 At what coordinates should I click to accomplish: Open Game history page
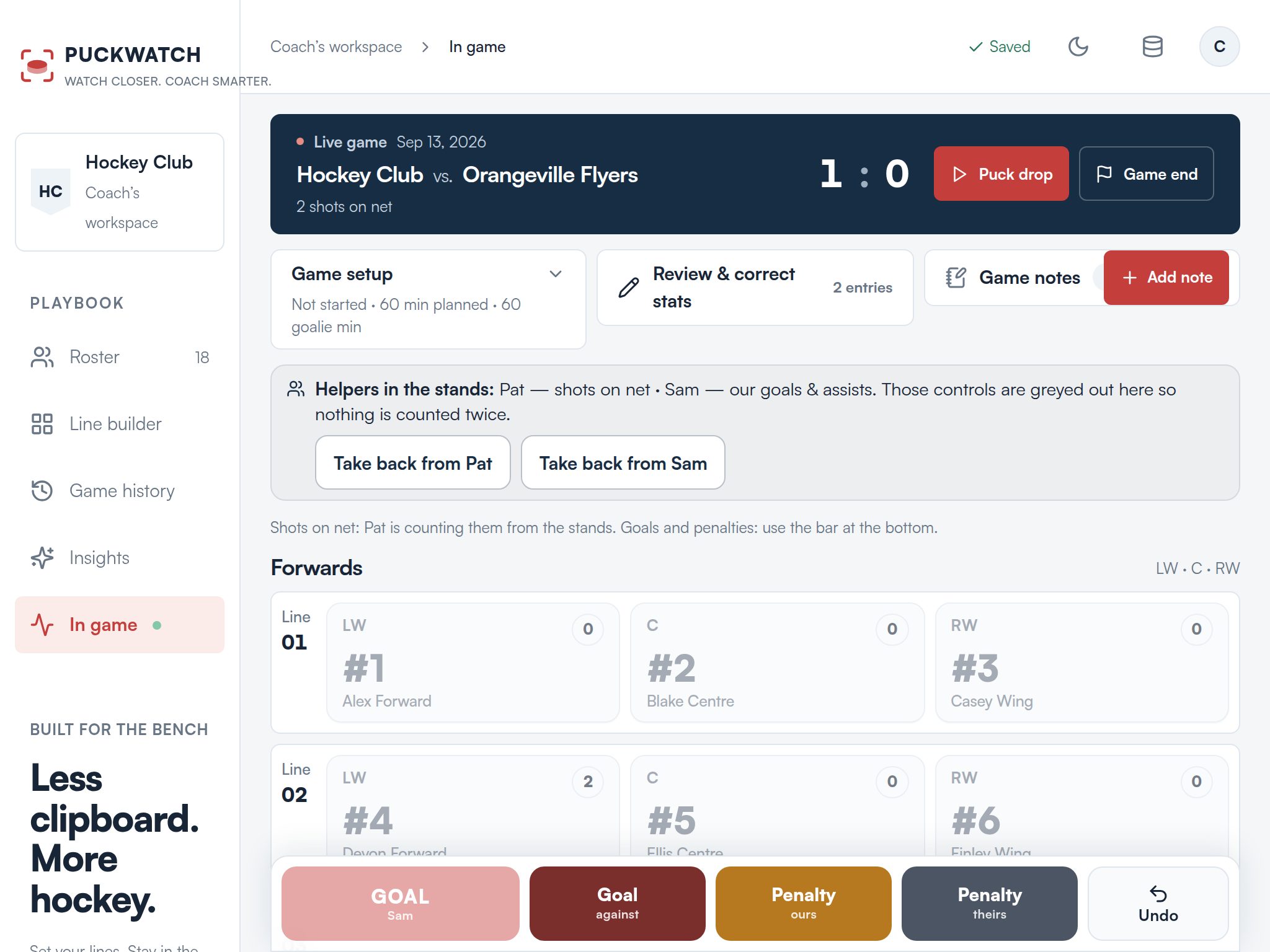(x=120, y=491)
